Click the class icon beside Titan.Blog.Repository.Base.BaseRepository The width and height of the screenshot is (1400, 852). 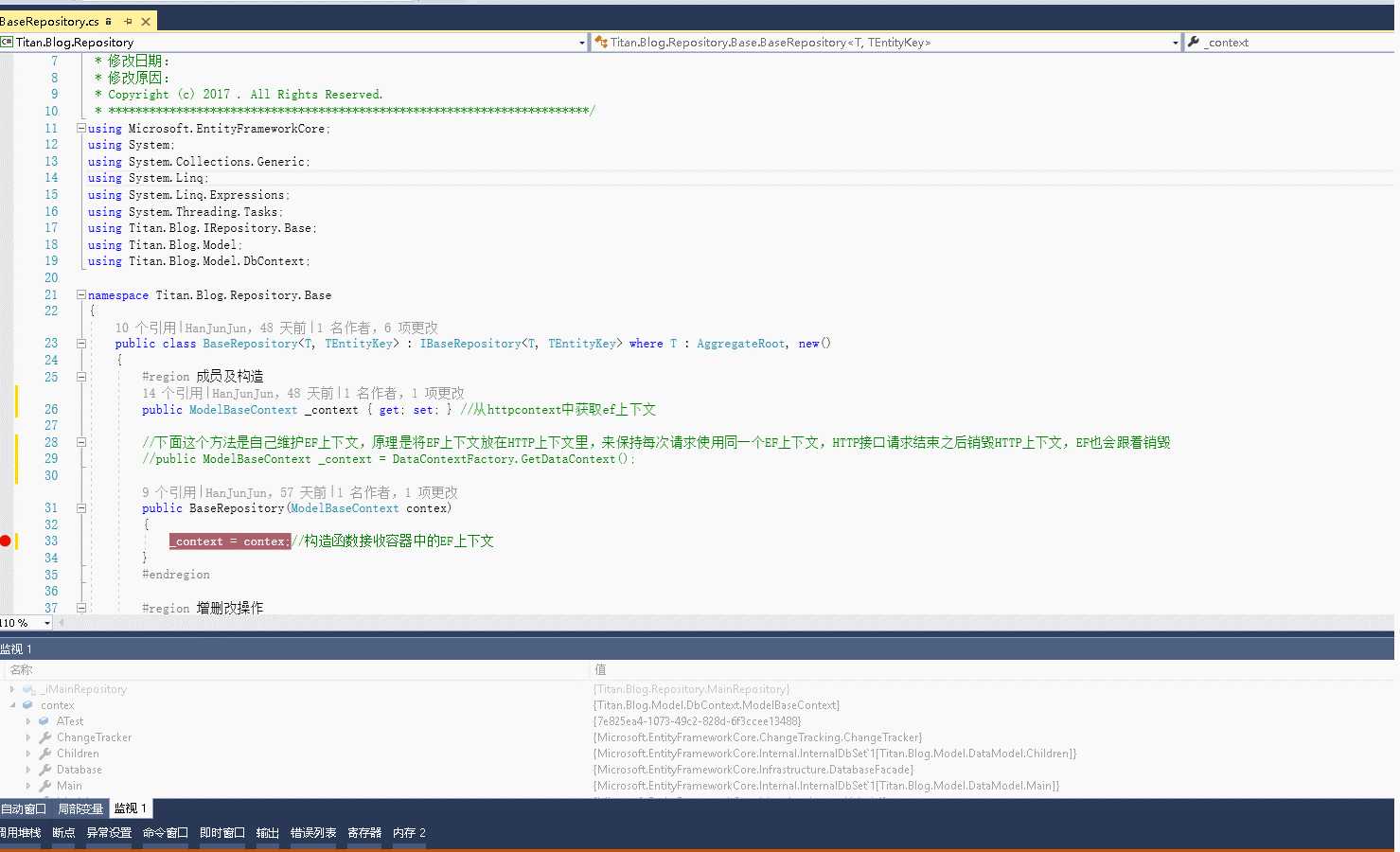600,42
